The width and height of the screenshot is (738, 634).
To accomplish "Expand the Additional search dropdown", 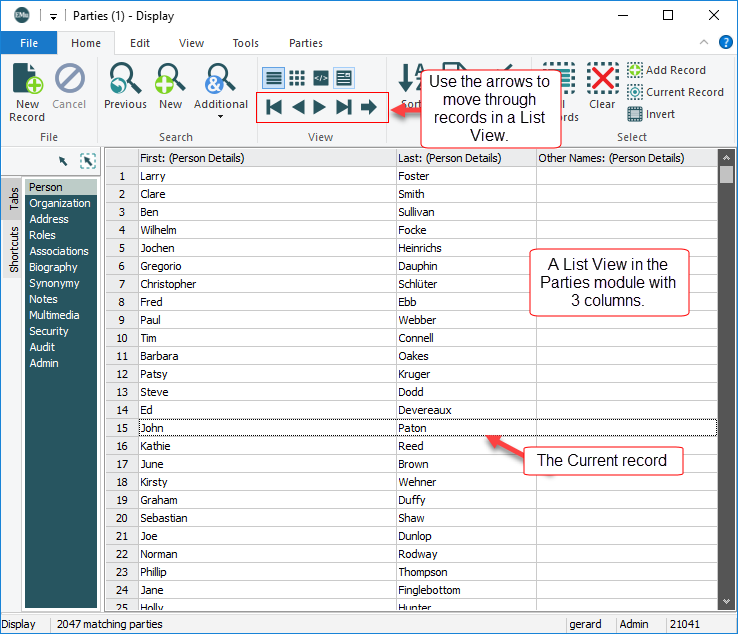I will (x=220, y=116).
